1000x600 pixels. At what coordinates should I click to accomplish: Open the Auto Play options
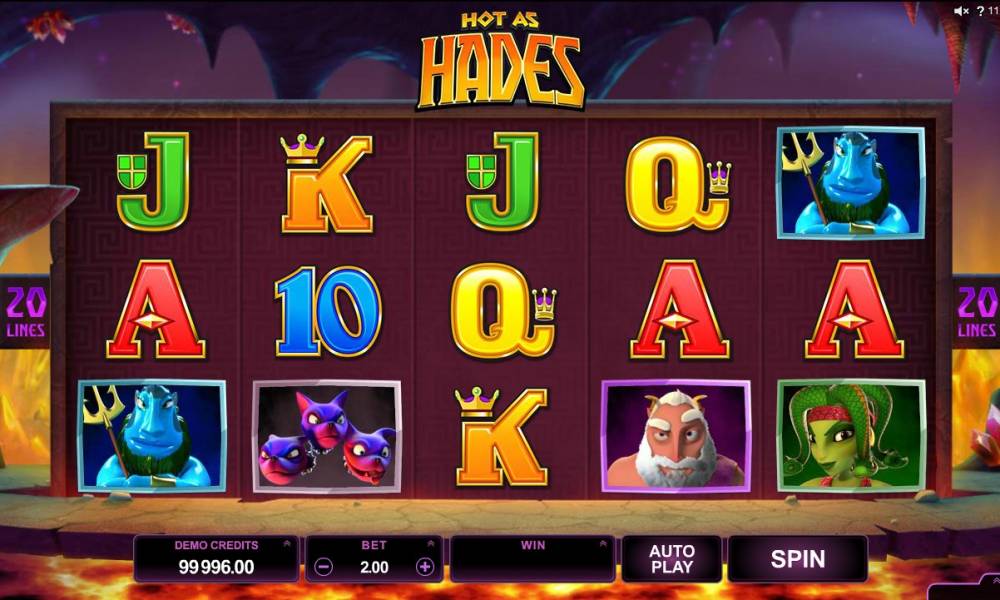point(672,559)
